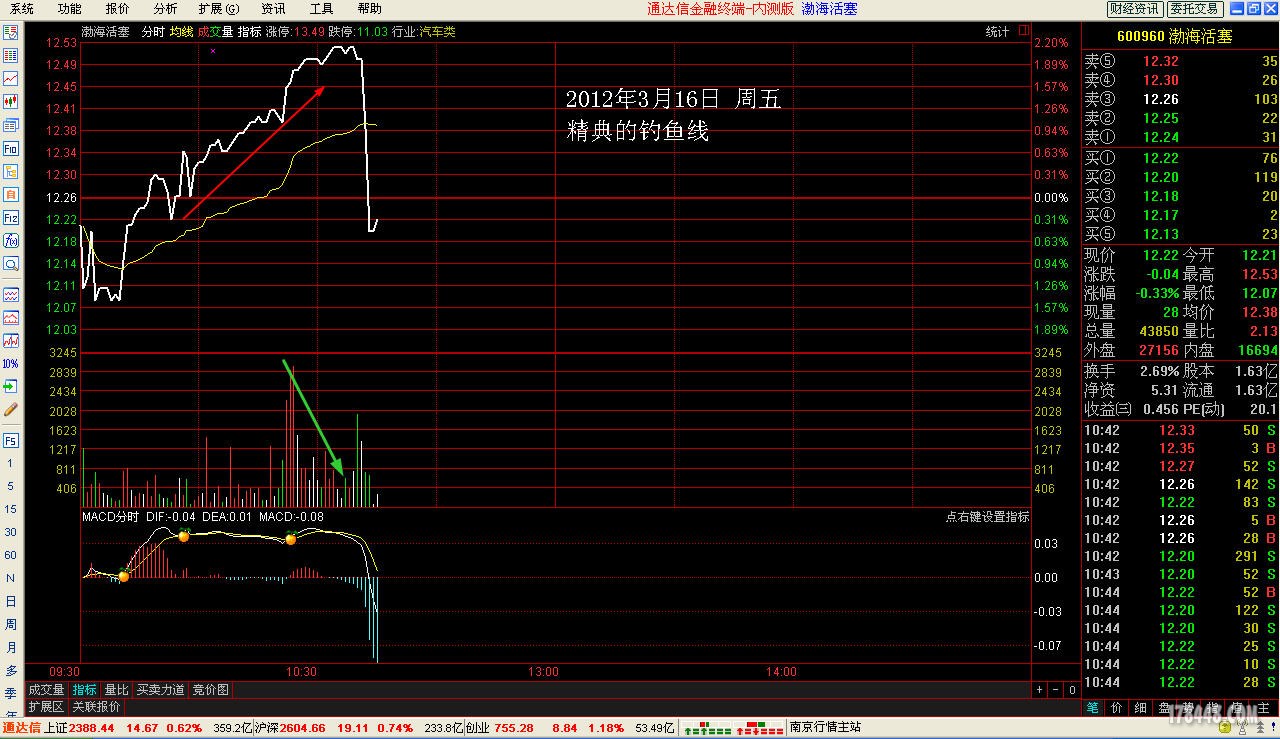The width and height of the screenshot is (1280, 739).
Task: Switch to the 竞价图 tab
Action: tap(211, 690)
